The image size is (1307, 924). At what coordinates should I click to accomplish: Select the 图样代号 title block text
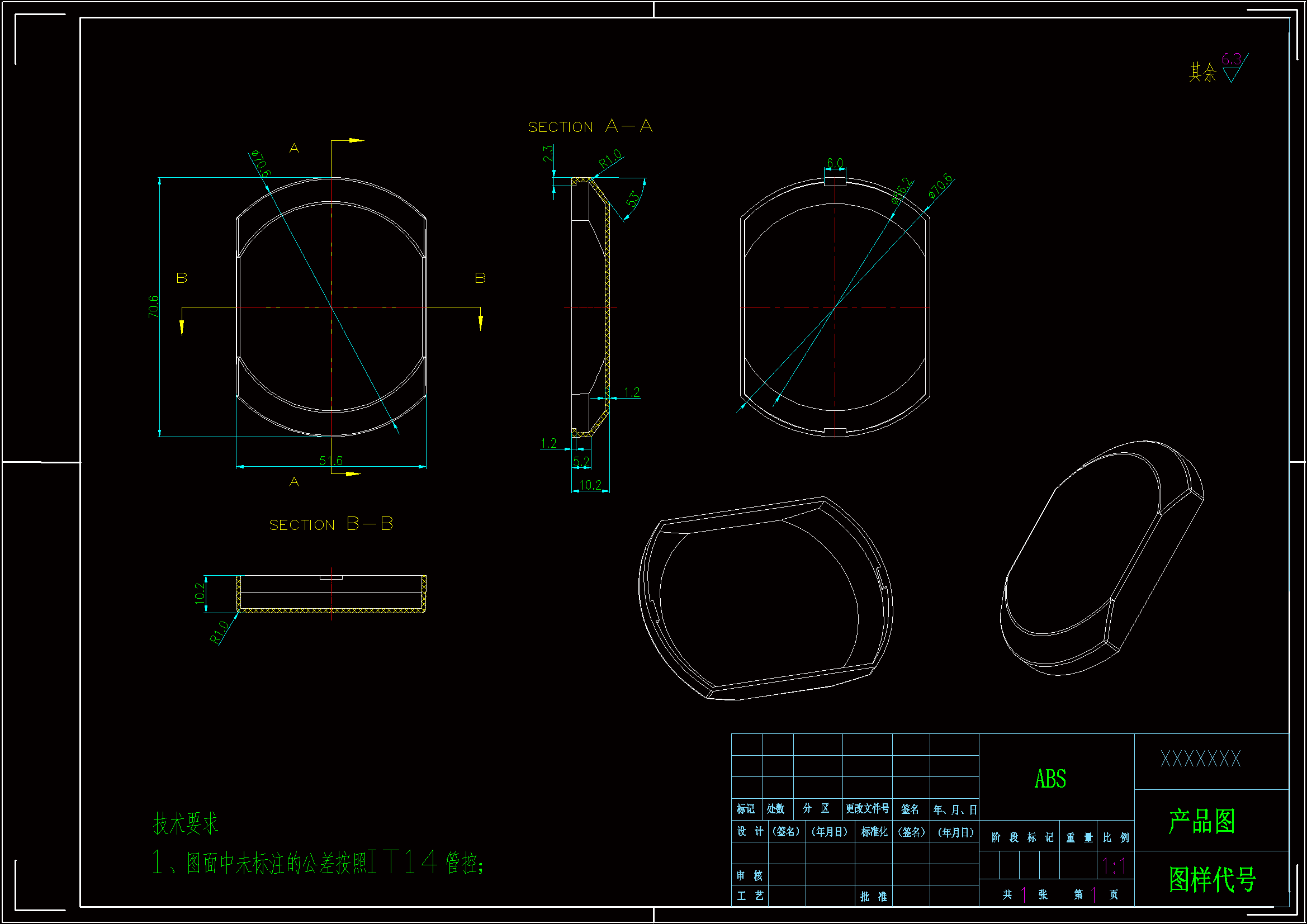[x=1212, y=880]
